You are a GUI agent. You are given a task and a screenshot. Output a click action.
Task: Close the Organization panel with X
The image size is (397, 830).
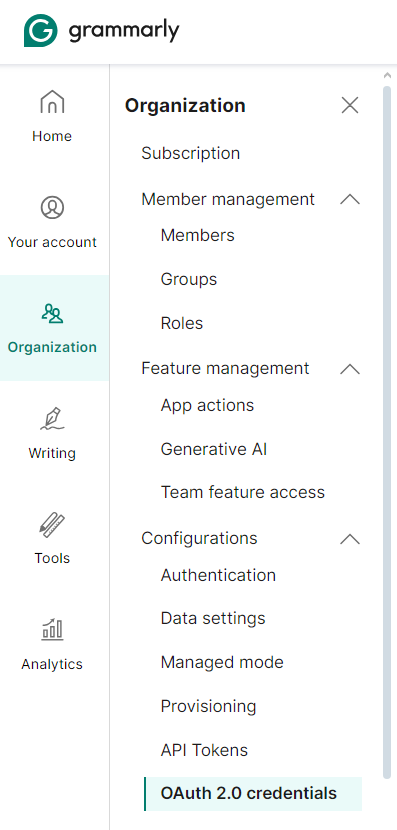pyautogui.click(x=350, y=105)
